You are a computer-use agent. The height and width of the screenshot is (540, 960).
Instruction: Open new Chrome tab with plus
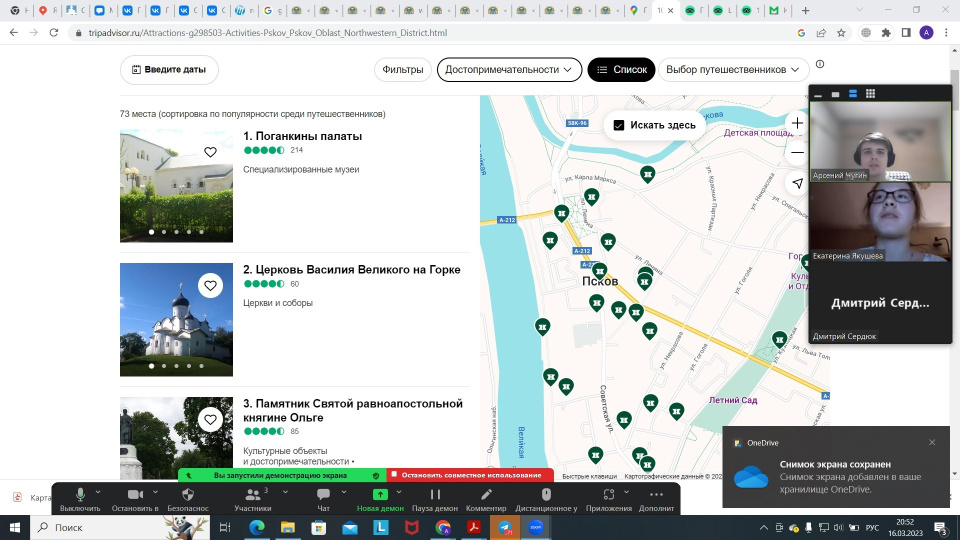point(806,10)
